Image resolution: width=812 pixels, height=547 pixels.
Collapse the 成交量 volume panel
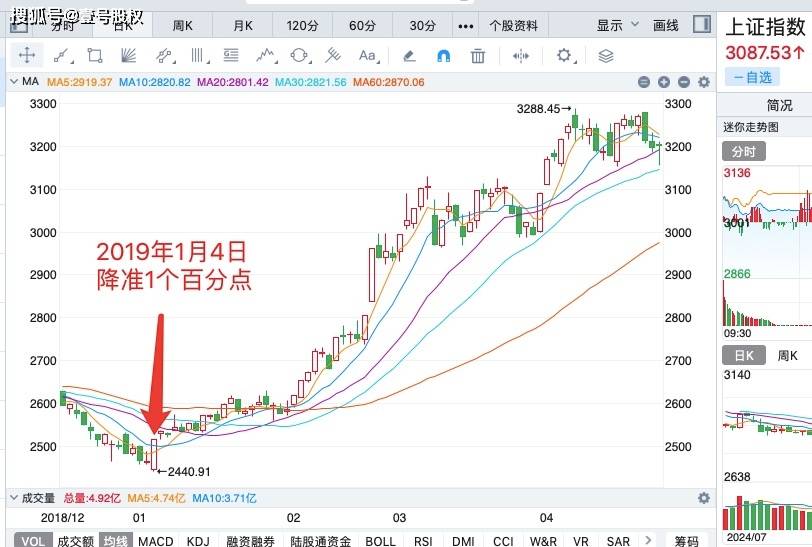[x=14, y=497]
